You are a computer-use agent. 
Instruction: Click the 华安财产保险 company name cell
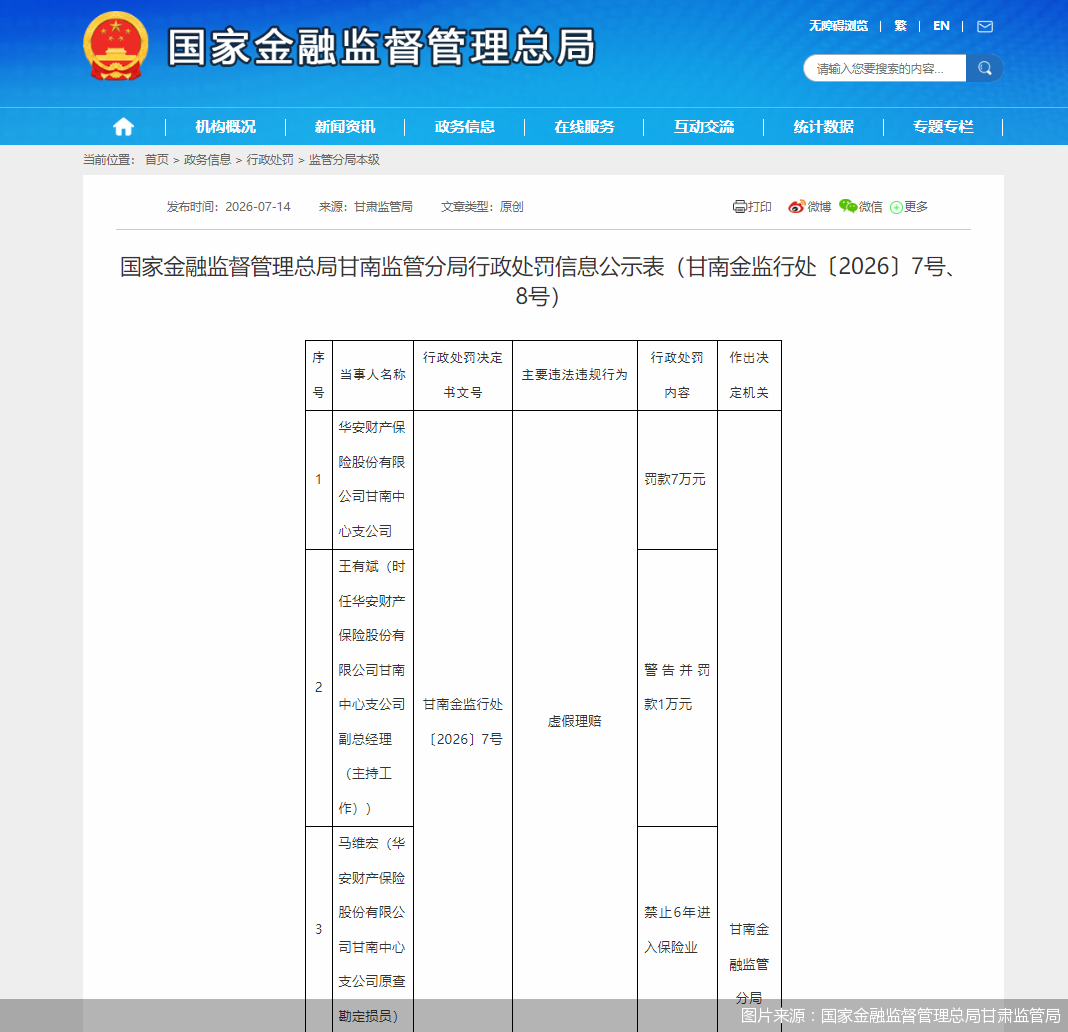[x=373, y=480]
